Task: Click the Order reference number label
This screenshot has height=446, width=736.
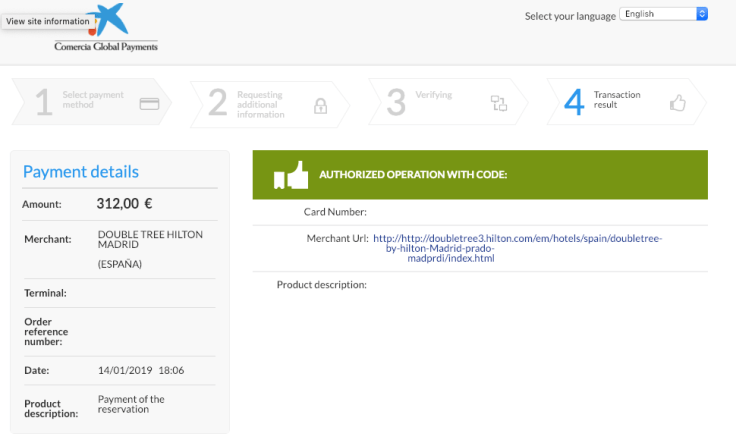Action: click(46, 332)
